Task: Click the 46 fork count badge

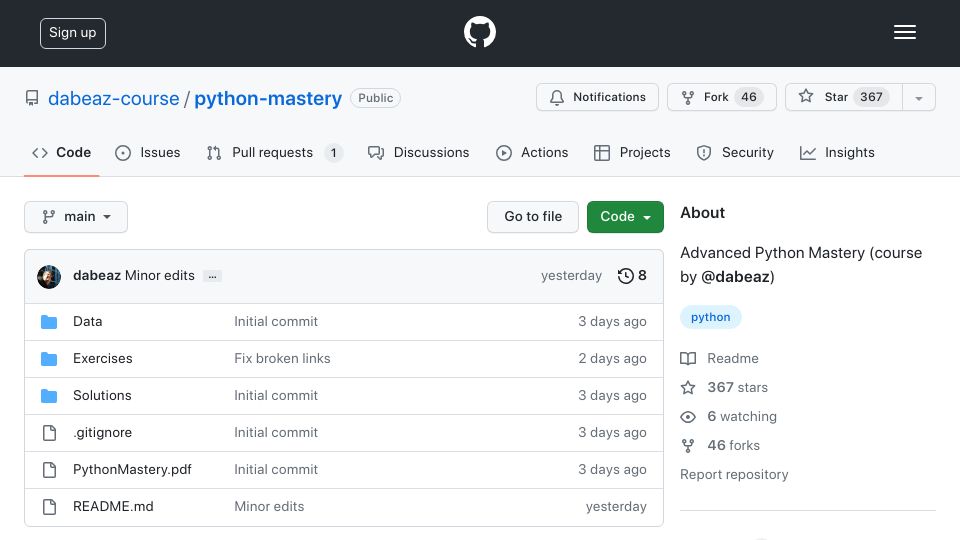Action: pos(749,97)
